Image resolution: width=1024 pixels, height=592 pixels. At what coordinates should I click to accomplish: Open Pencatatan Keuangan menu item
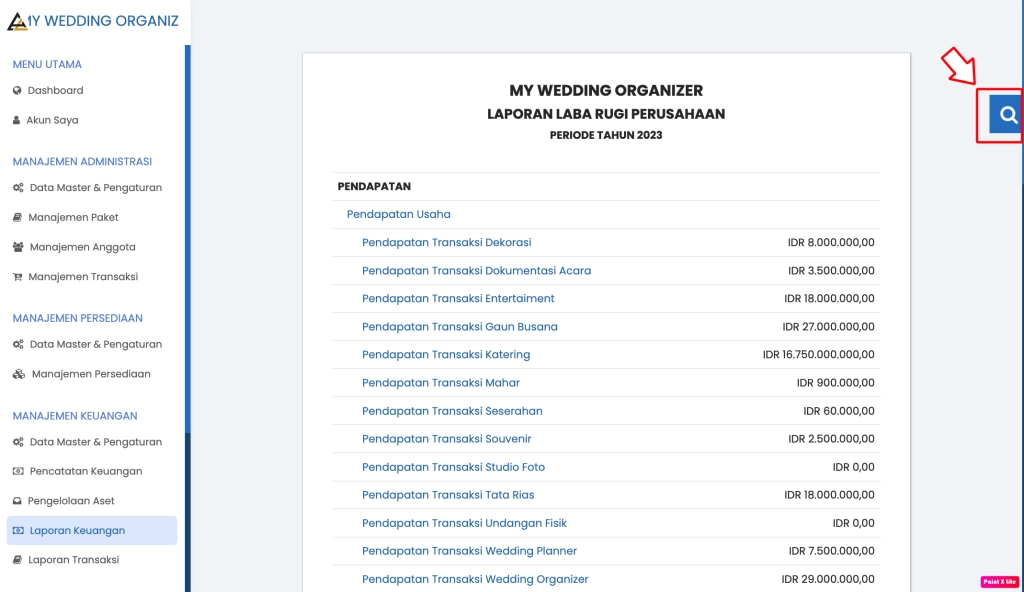(x=85, y=471)
